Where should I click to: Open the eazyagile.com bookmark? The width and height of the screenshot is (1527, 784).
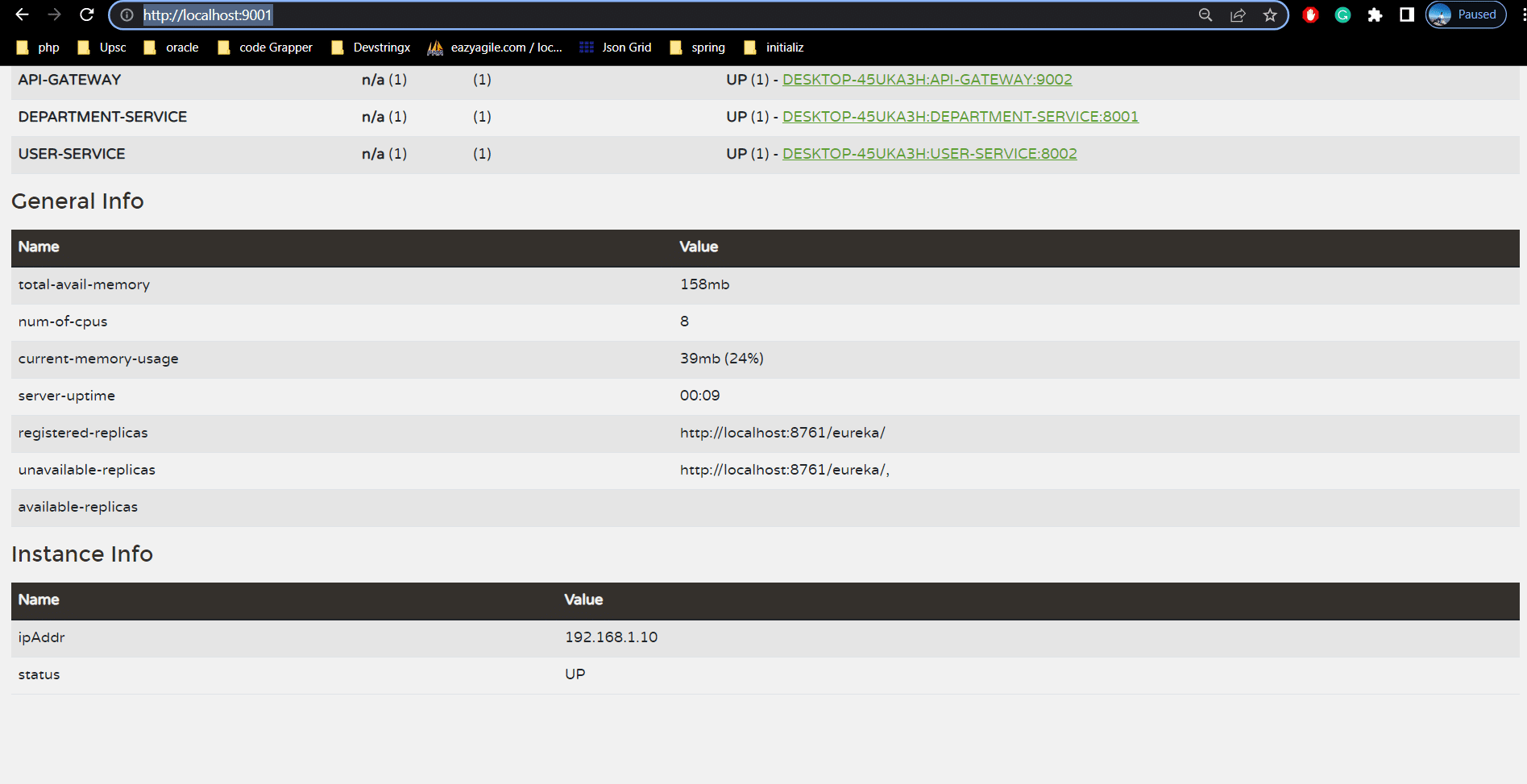tap(495, 48)
